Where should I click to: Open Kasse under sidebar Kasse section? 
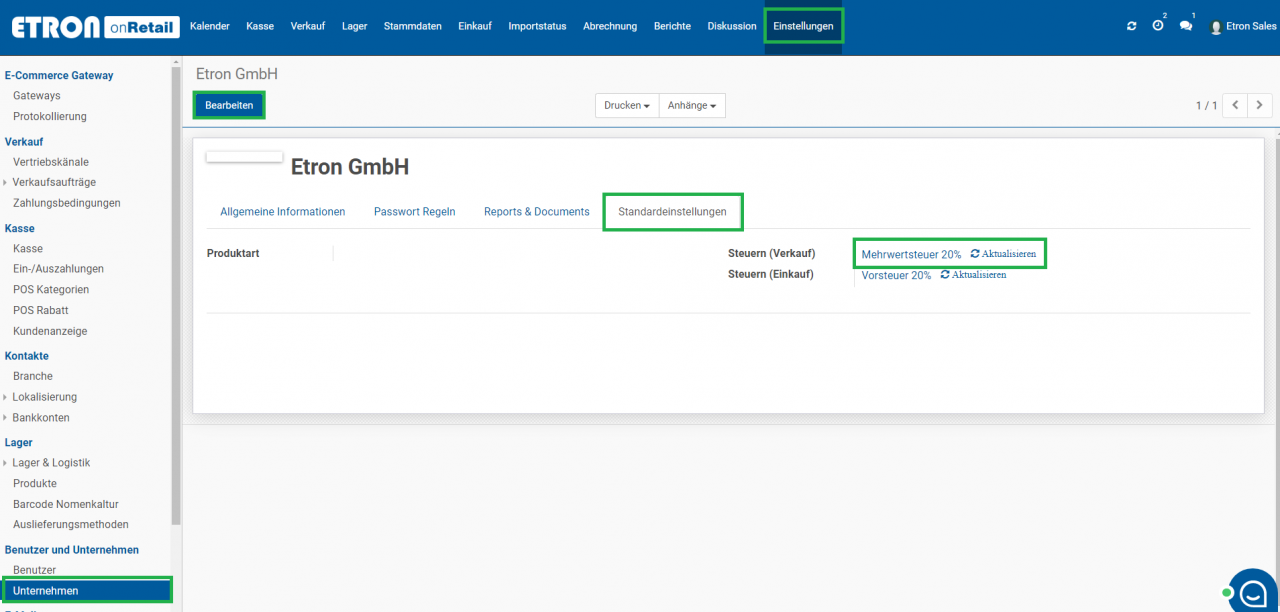[x=28, y=248]
